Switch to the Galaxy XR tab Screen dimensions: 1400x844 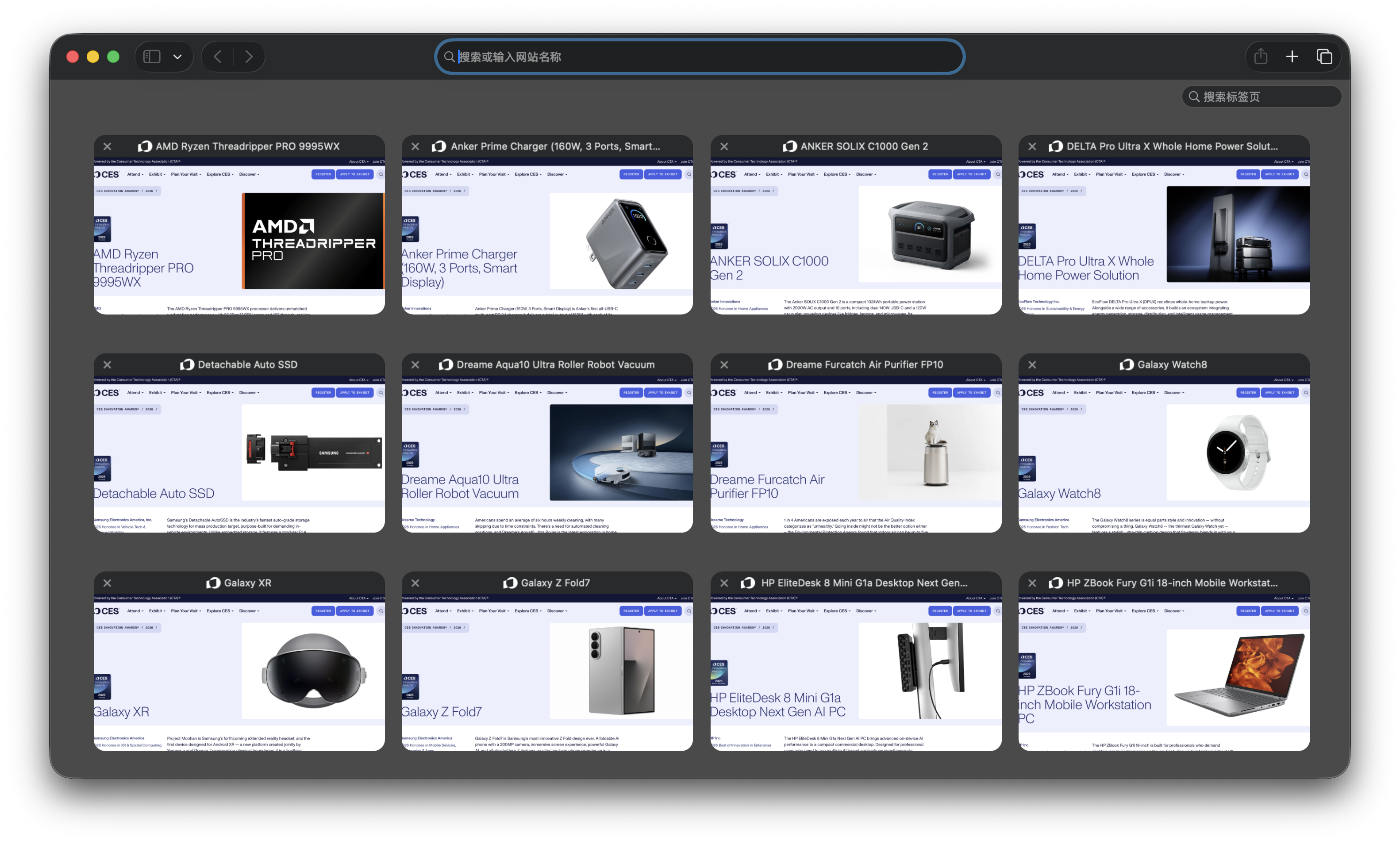(238, 670)
